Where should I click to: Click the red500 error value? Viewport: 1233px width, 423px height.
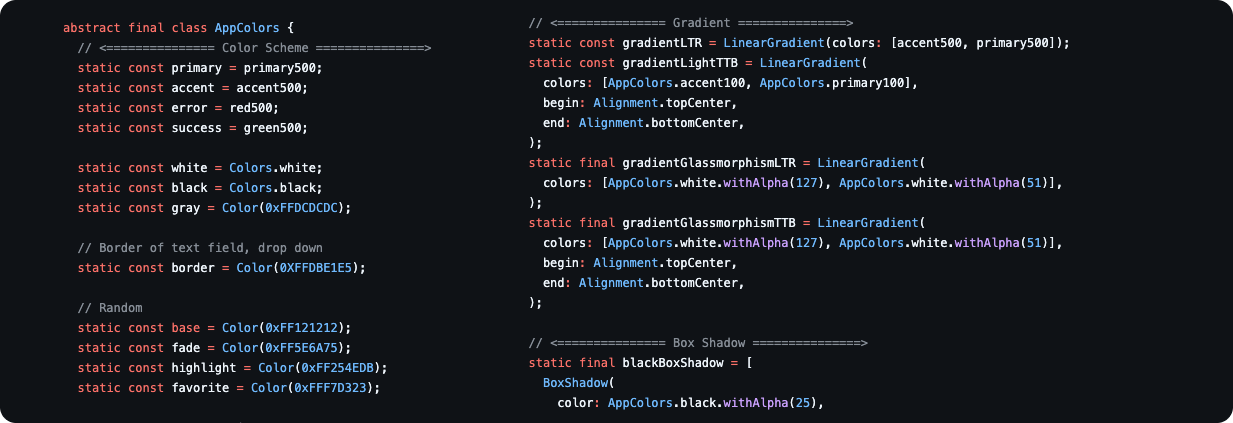tap(251, 108)
